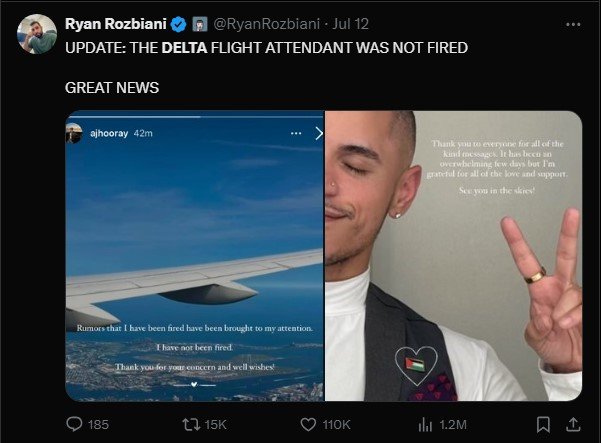The image size is (601, 443).
Task: Click the heart flag sticker in right photo
Action: click(412, 361)
